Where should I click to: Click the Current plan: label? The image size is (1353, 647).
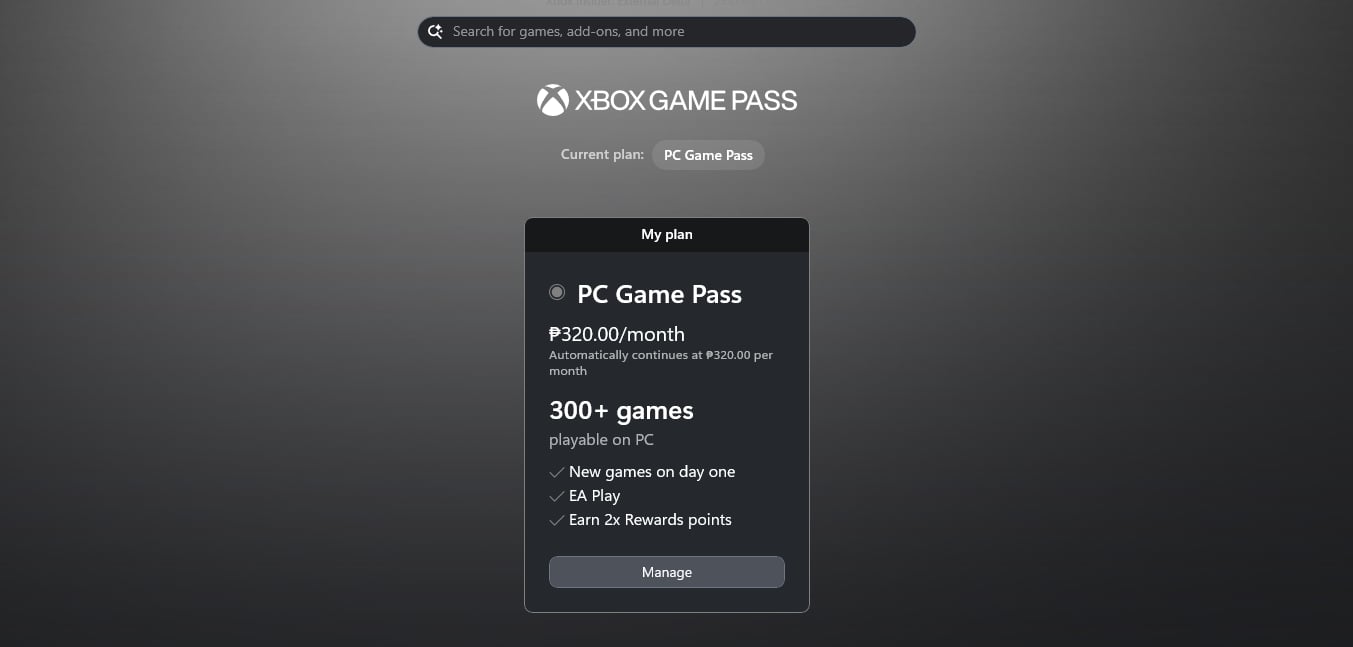click(602, 155)
